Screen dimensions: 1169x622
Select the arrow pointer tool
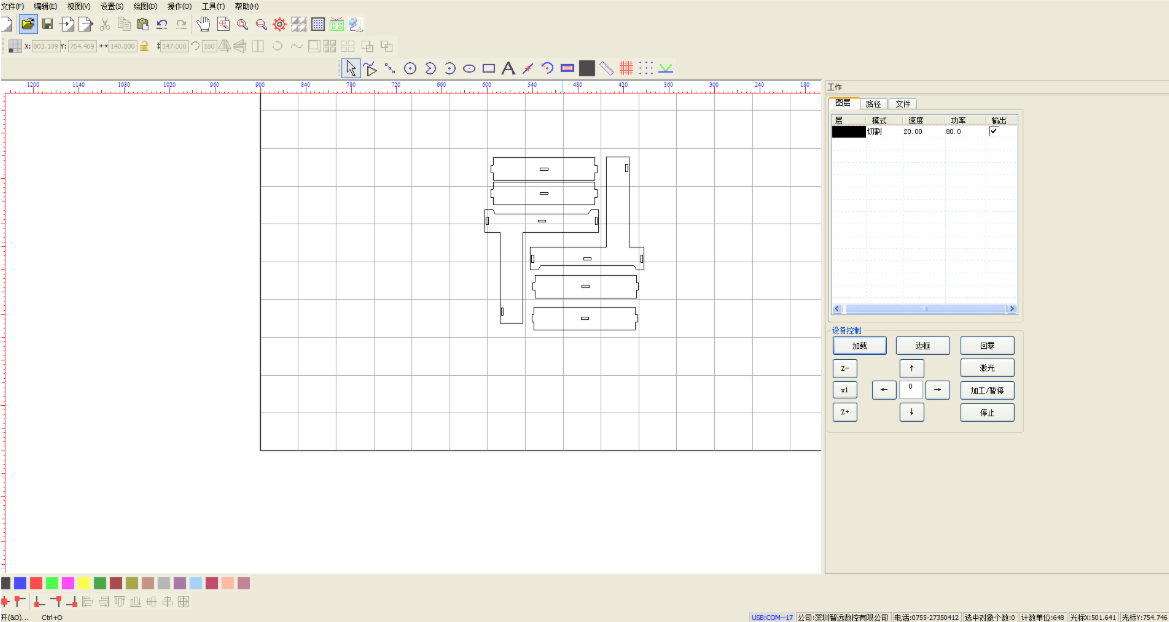pyautogui.click(x=351, y=68)
